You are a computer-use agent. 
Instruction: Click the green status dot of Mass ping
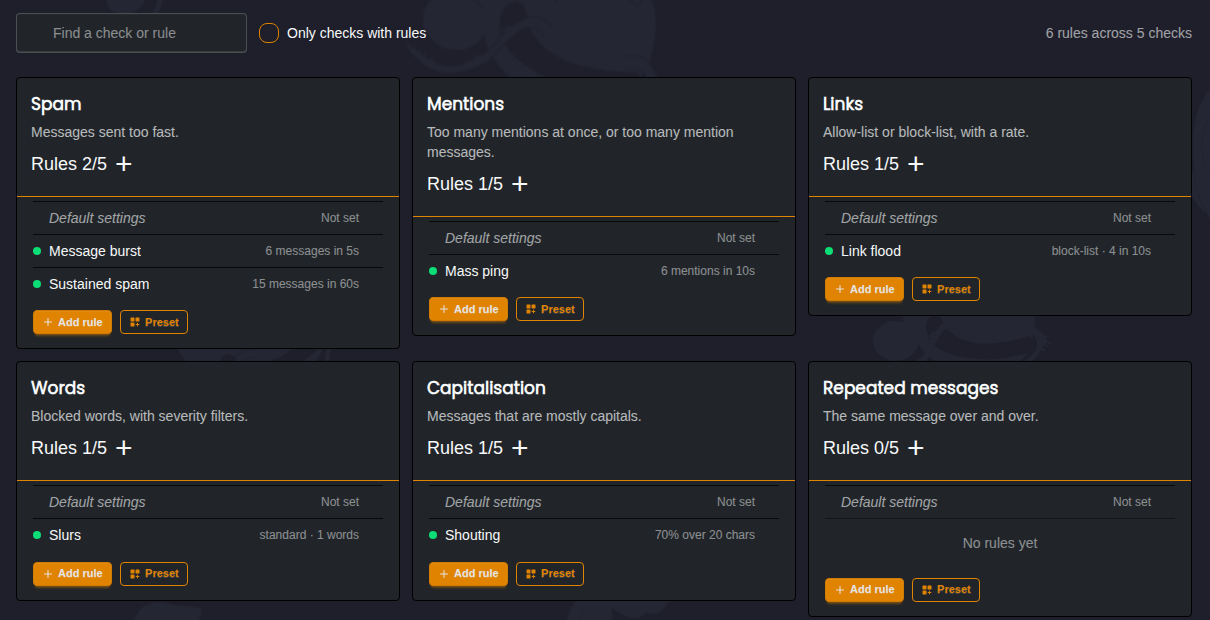[433, 271]
